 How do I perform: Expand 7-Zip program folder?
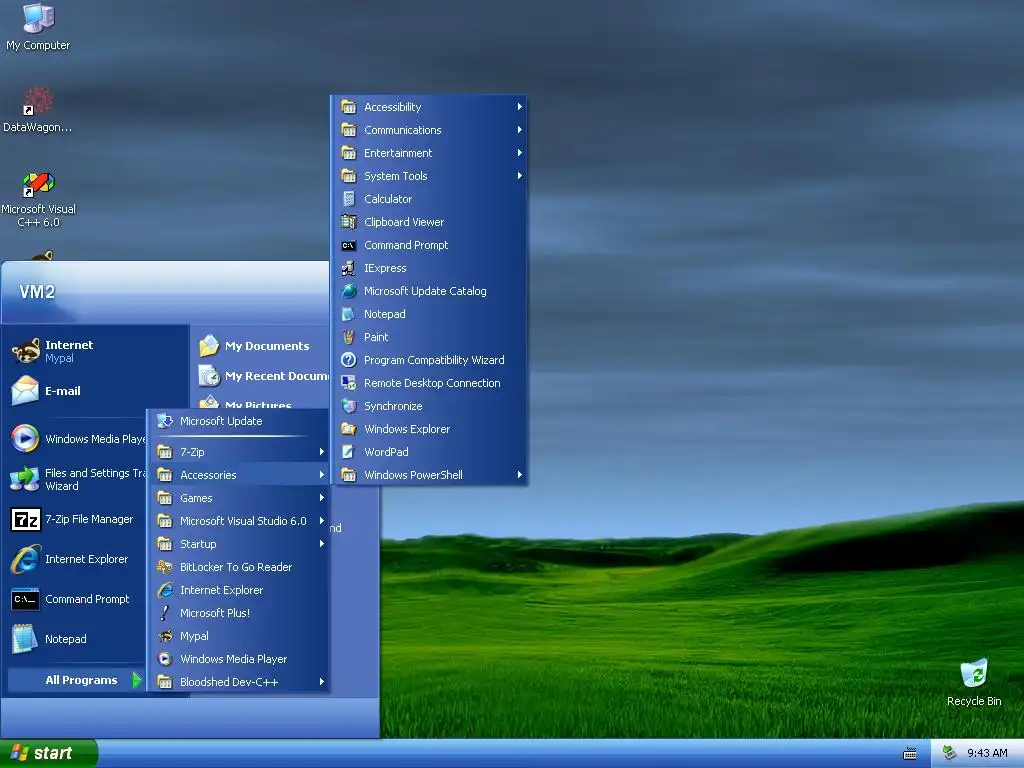(x=238, y=452)
